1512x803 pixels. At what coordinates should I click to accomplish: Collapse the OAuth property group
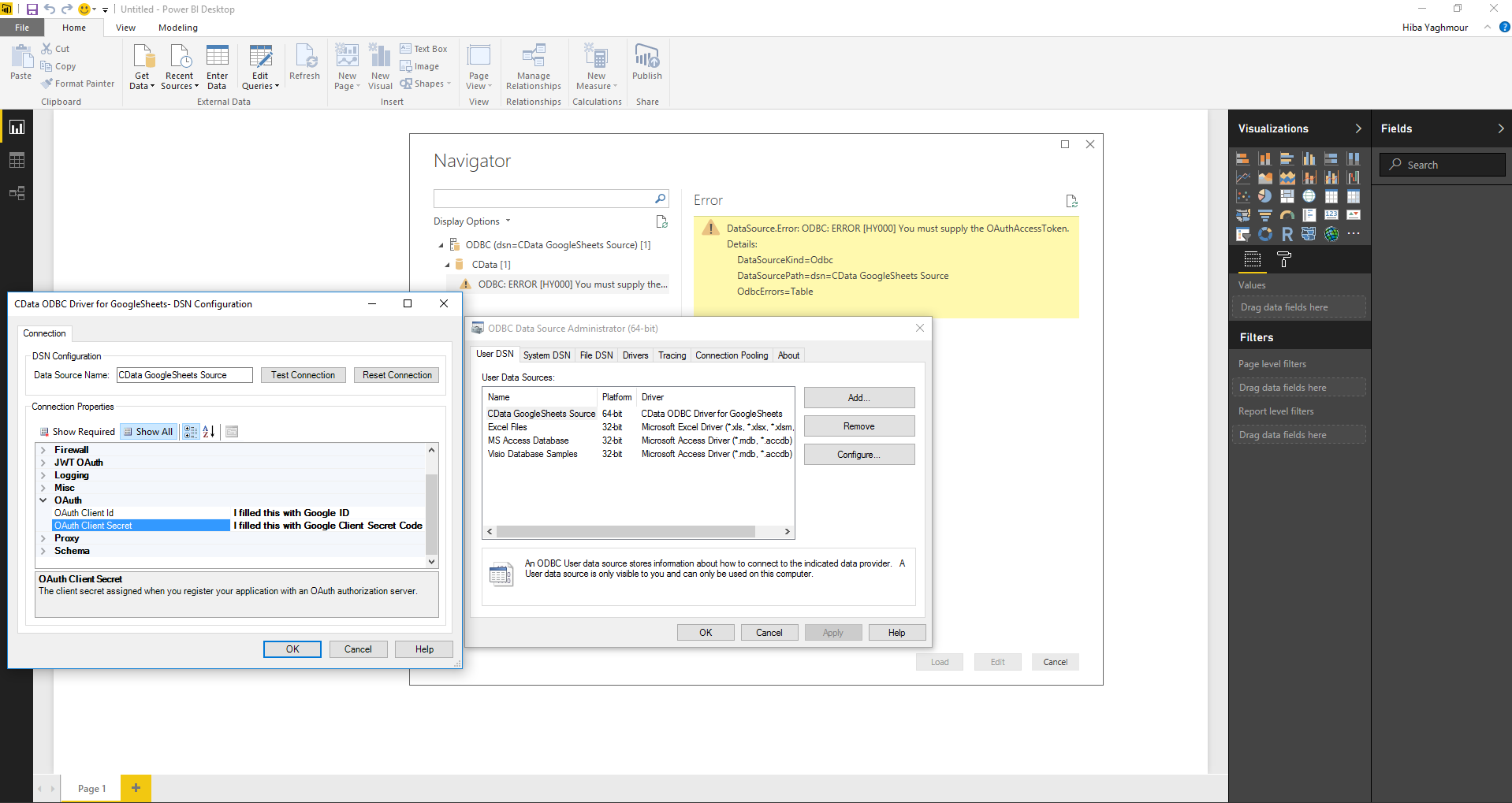(43, 500)
